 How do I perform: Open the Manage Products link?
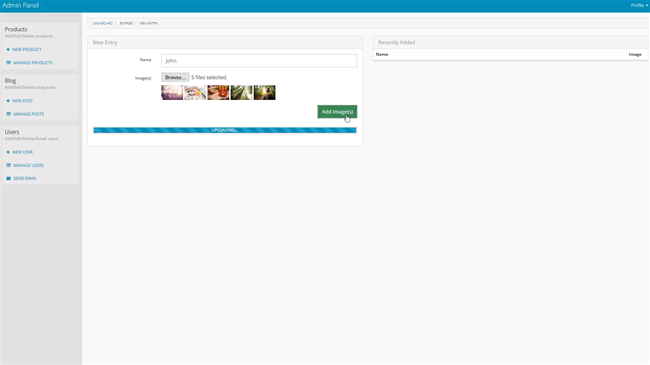(x=33, y=63)
